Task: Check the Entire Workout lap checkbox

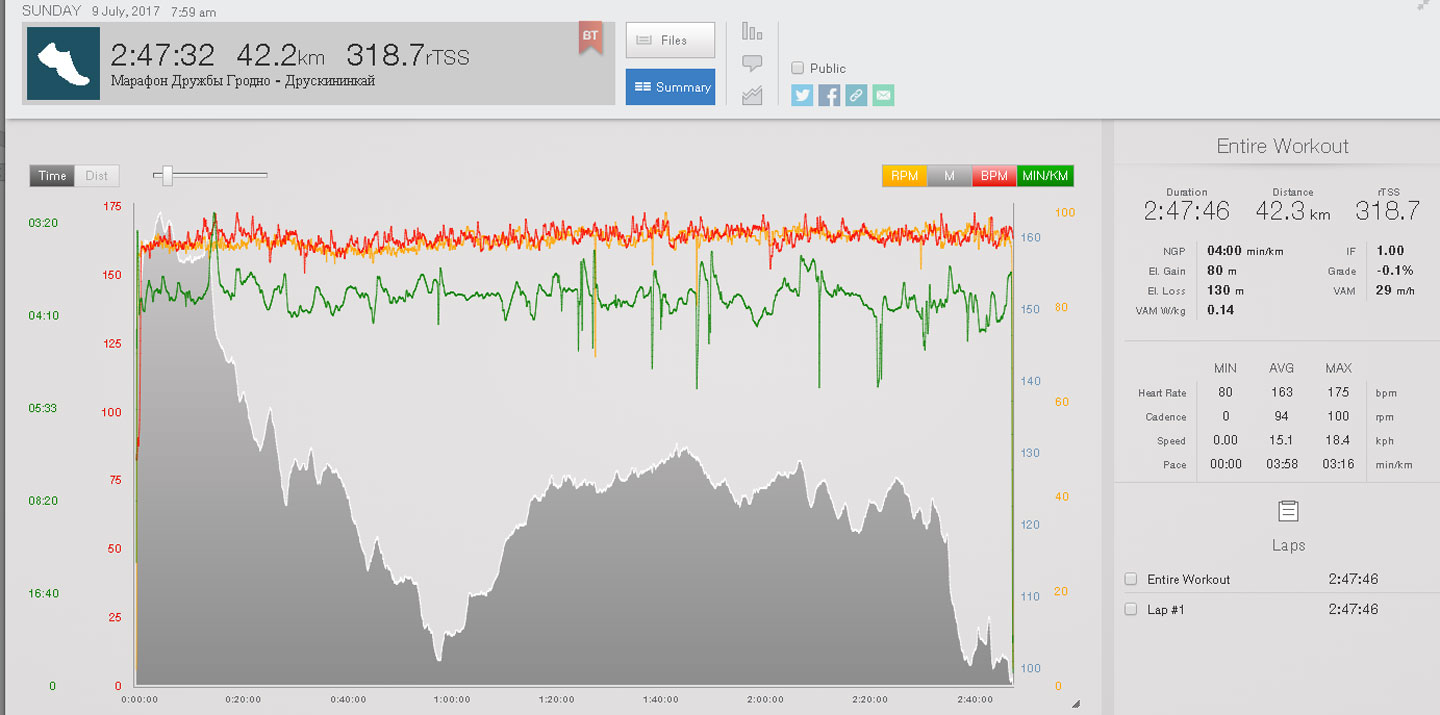Action: tap(1131, 579)
